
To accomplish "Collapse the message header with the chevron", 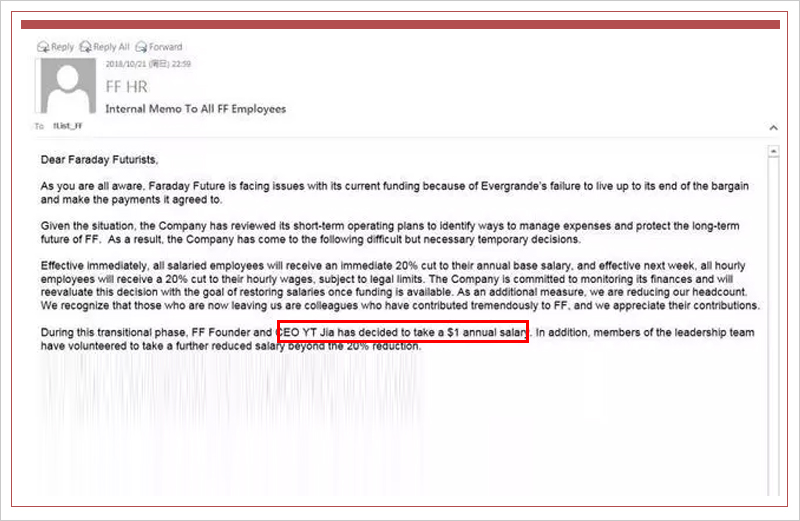I will 772,128.
